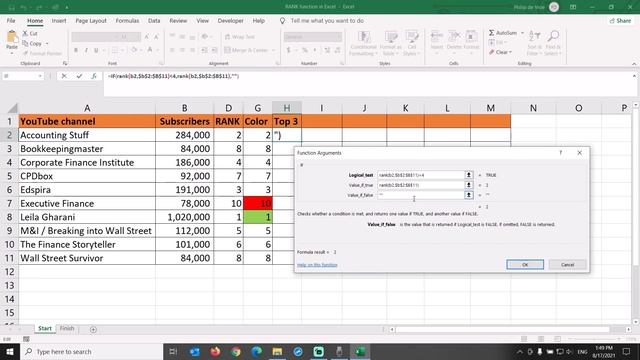Screen dimensions: 640x360
Task: Toggle Underline formatting
Action: 96,50
